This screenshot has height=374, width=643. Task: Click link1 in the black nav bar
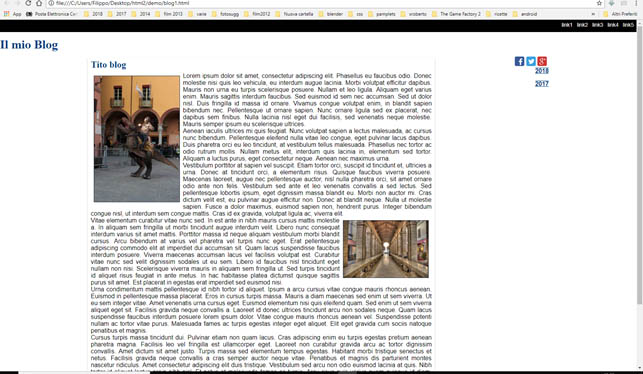[567, 25]
